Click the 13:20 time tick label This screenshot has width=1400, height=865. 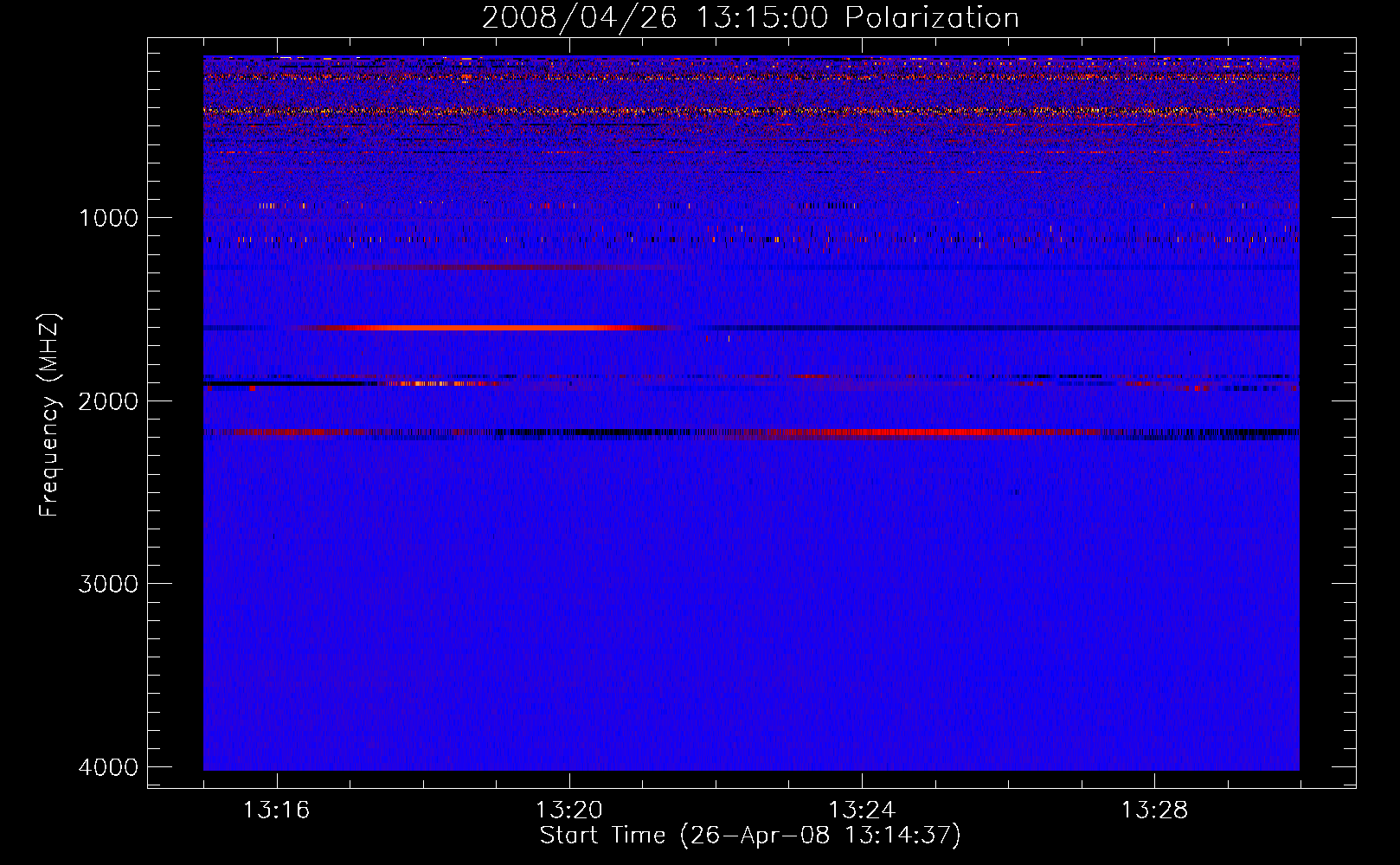[569, 811]
